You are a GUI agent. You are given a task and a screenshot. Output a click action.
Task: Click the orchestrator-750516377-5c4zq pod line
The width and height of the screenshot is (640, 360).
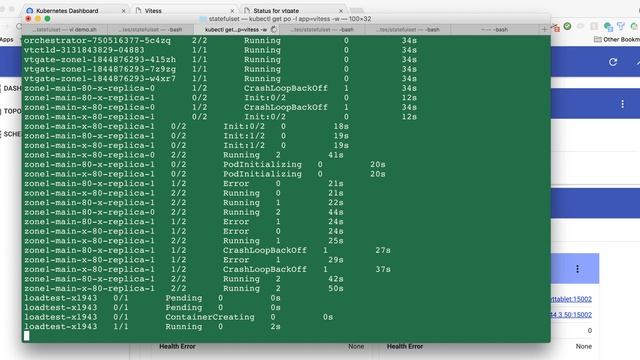pos(220,40)
